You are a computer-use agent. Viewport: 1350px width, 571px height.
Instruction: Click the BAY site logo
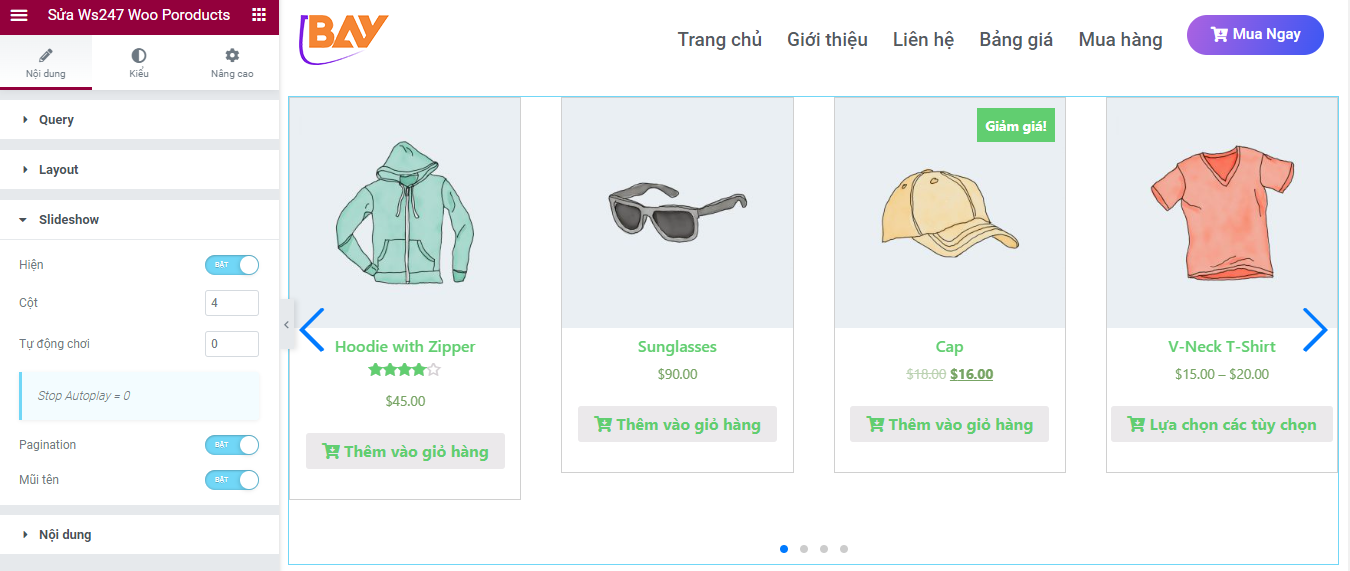344,38
